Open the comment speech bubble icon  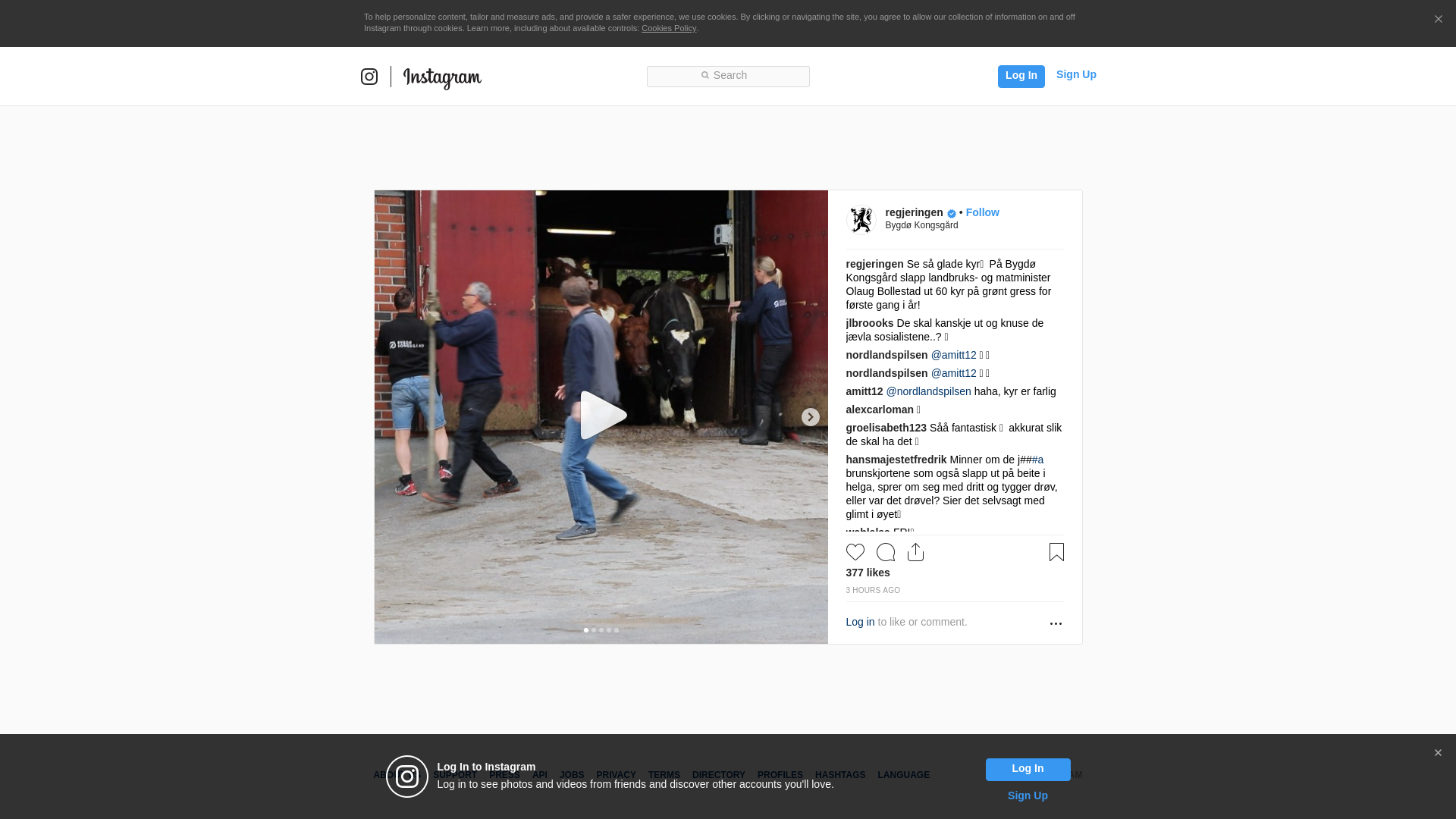(885, 552)
